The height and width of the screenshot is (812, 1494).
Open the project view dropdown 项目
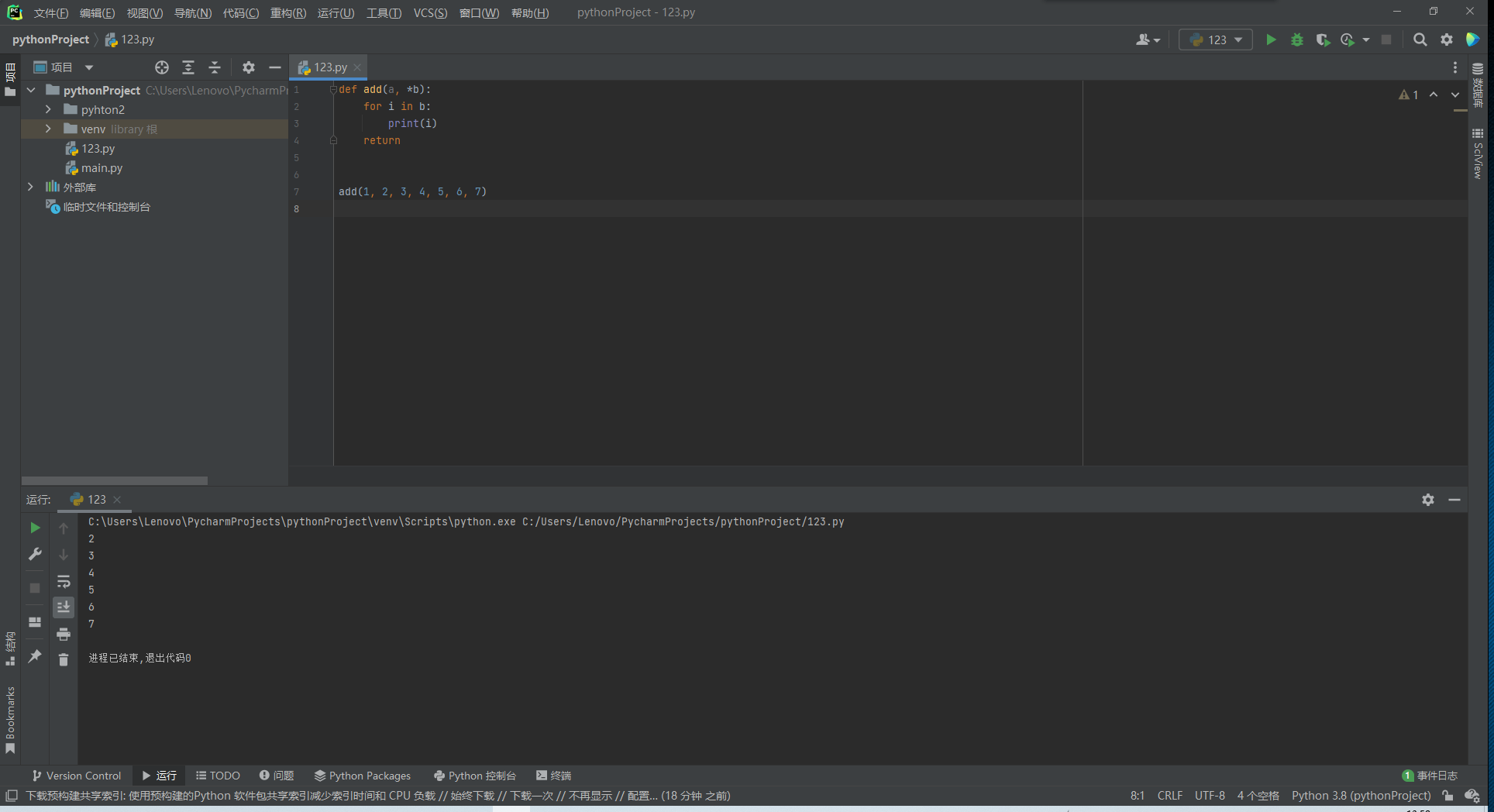coord(64,67)
